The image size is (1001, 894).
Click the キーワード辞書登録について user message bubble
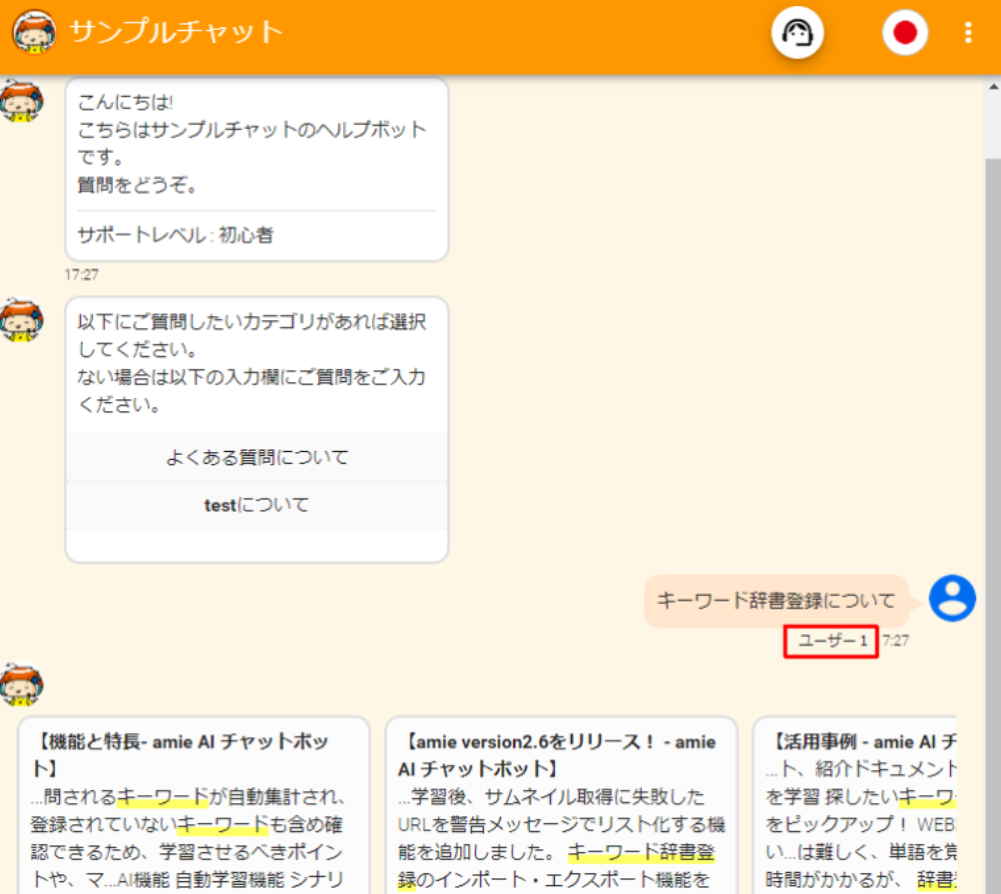click(776, 601)
